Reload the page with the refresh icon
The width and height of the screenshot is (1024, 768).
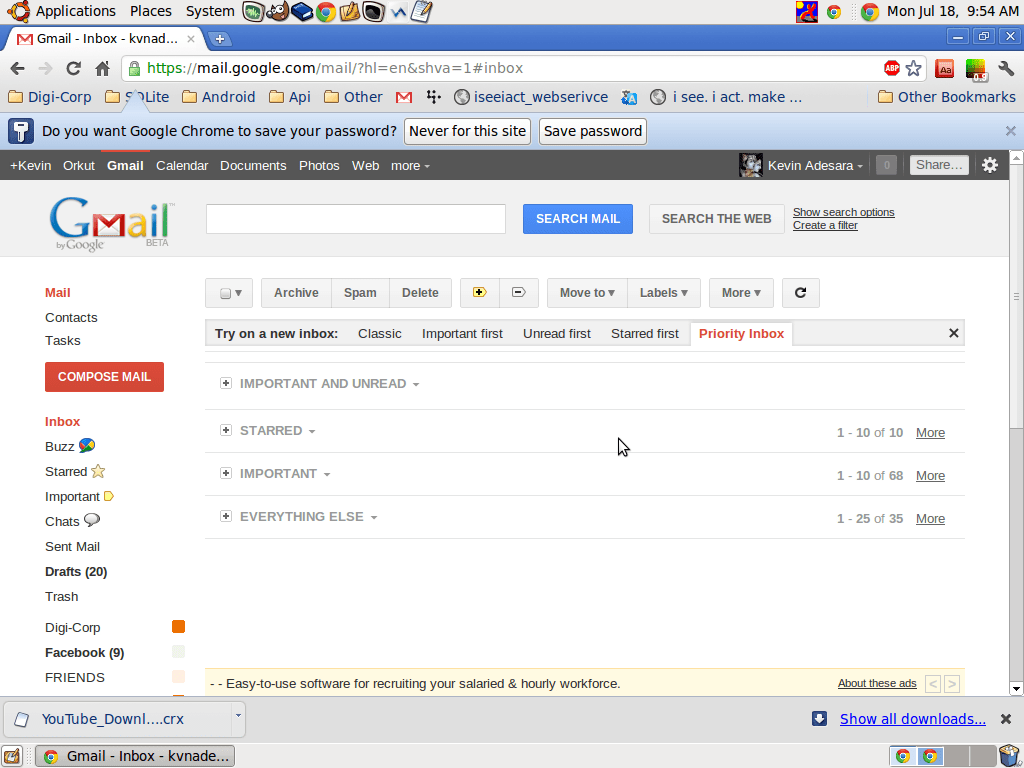[73, 68]
